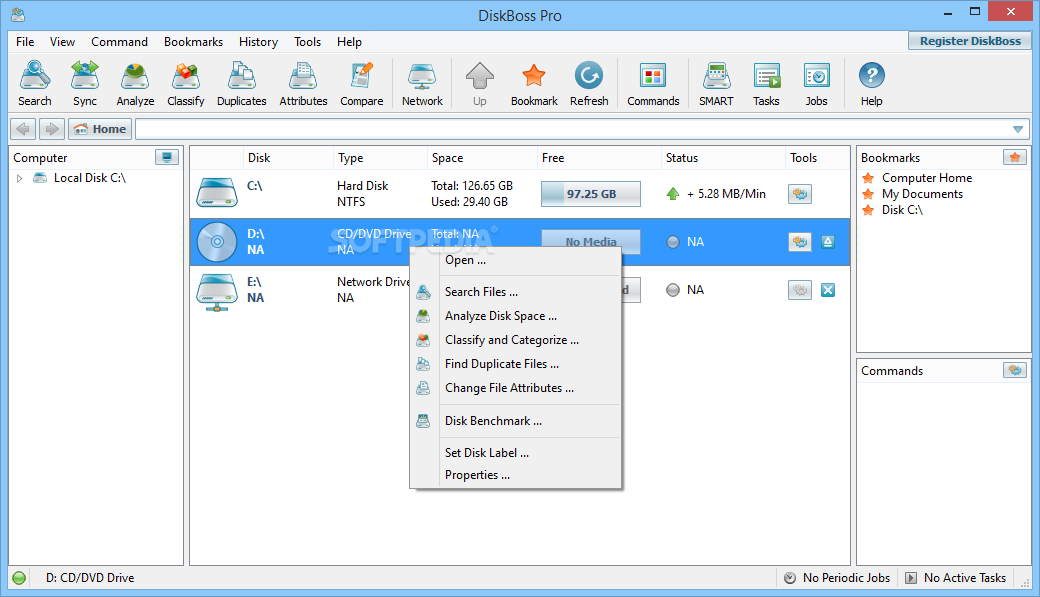Viewport: 1040px width, 597px height.
Task: Open the SMART disk monitor
Action: 716,84
